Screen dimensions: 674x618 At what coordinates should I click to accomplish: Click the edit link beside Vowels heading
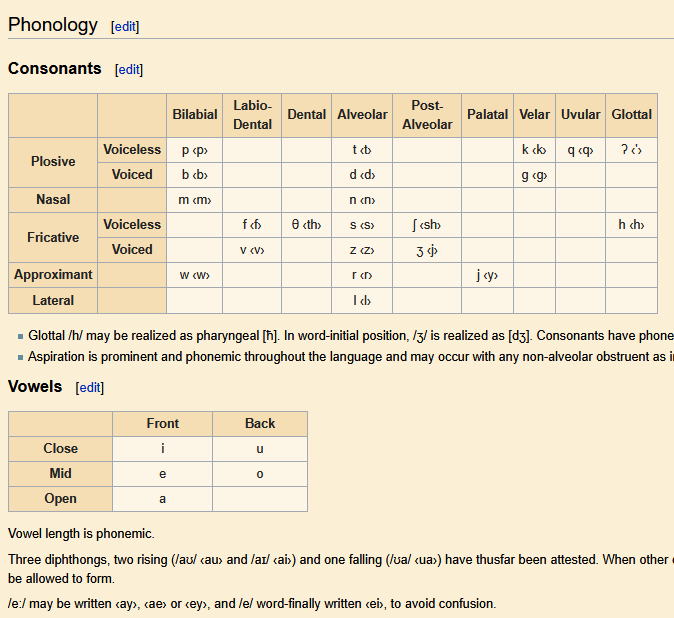(90, 388)
